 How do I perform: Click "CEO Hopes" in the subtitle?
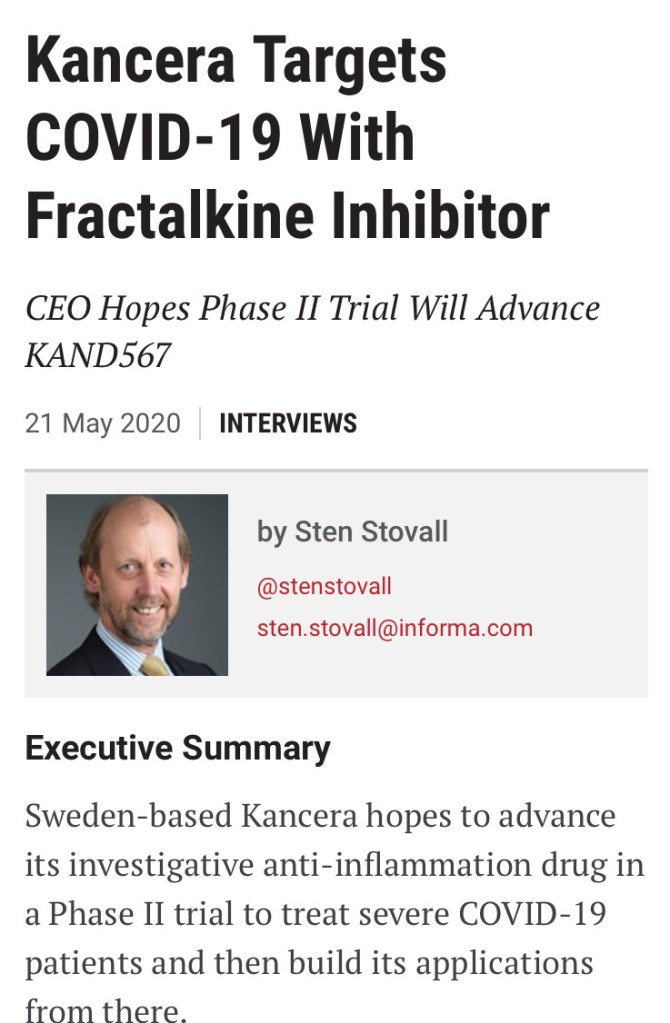coord(108,309)
